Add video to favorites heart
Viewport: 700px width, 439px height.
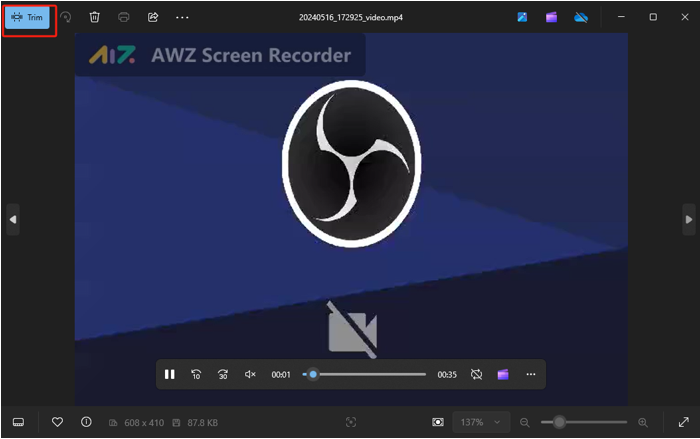click(57, 422)
